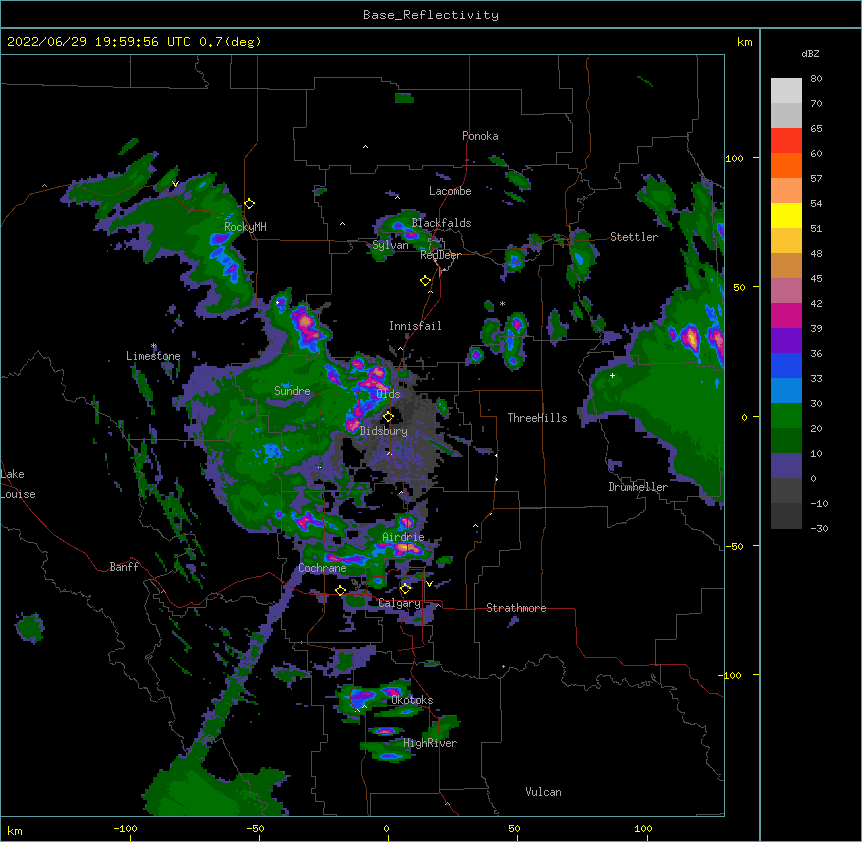Select the Stettler label
The image size is (862, 842).
pyautogui.click(x=634, y=237)
